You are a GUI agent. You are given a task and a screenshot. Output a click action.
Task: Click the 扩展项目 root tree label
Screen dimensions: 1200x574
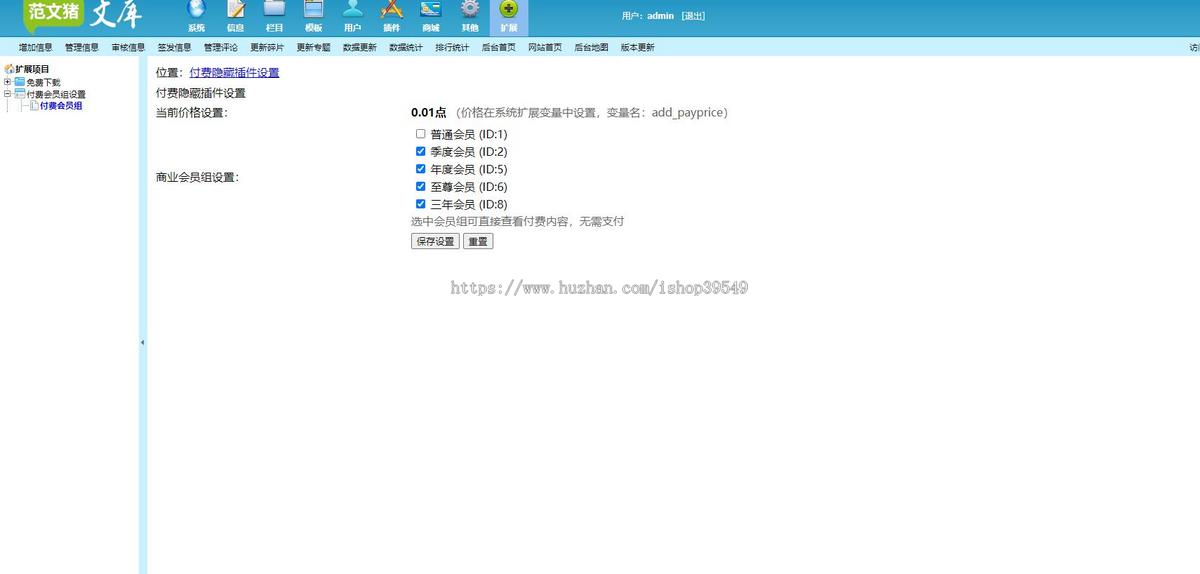point(32,69)
